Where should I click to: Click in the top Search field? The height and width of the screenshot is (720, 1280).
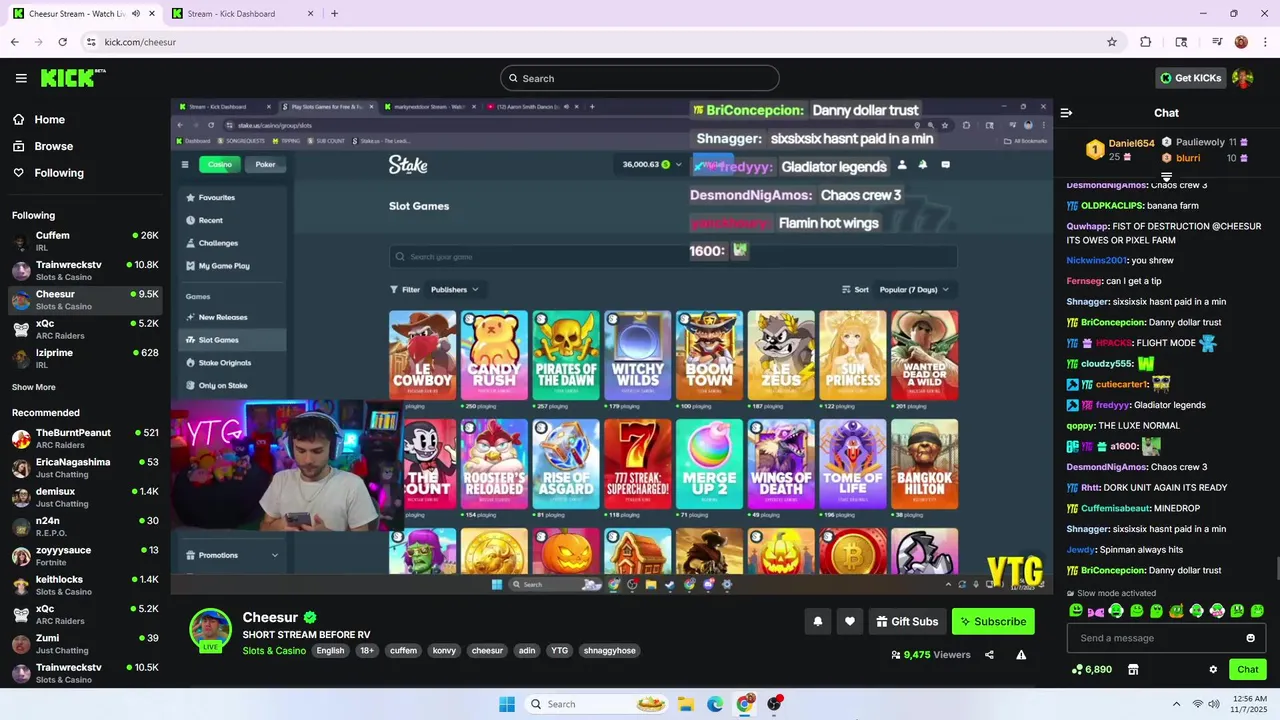(x=640, y=78)
